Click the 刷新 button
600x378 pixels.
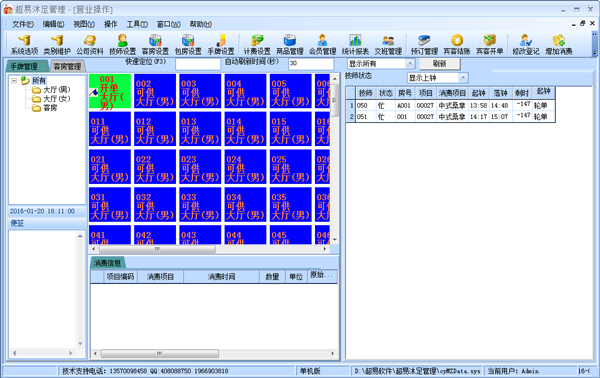click(440, 64)
